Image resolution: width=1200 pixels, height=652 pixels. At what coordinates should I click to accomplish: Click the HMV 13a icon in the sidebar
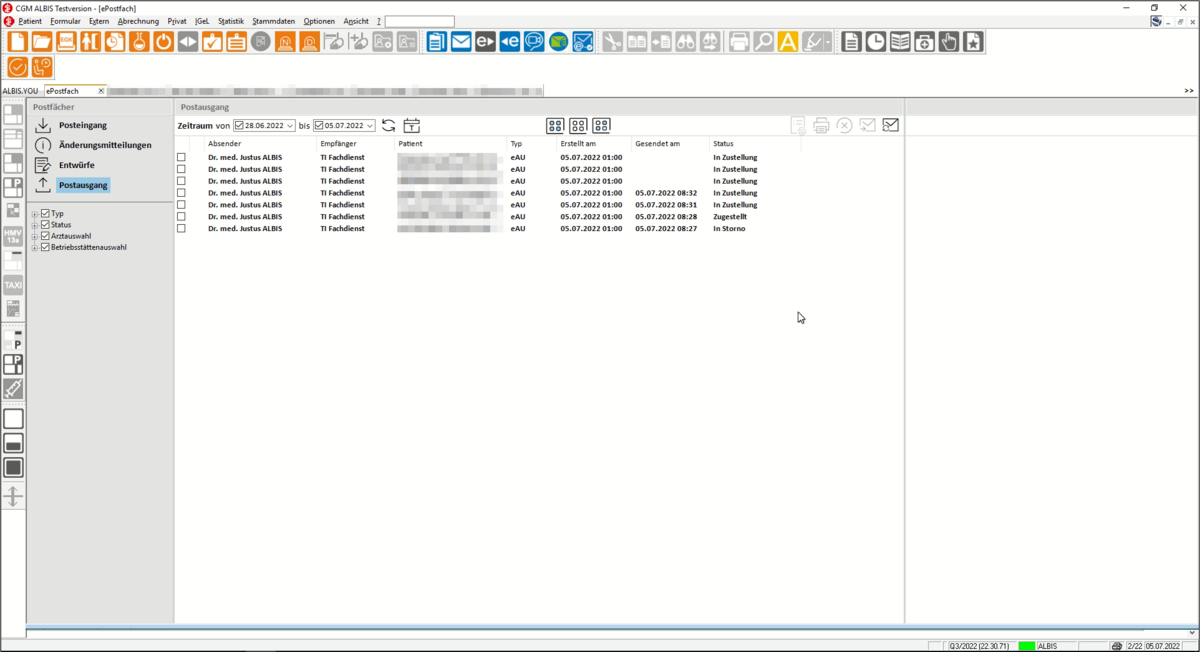coord(13,236)
